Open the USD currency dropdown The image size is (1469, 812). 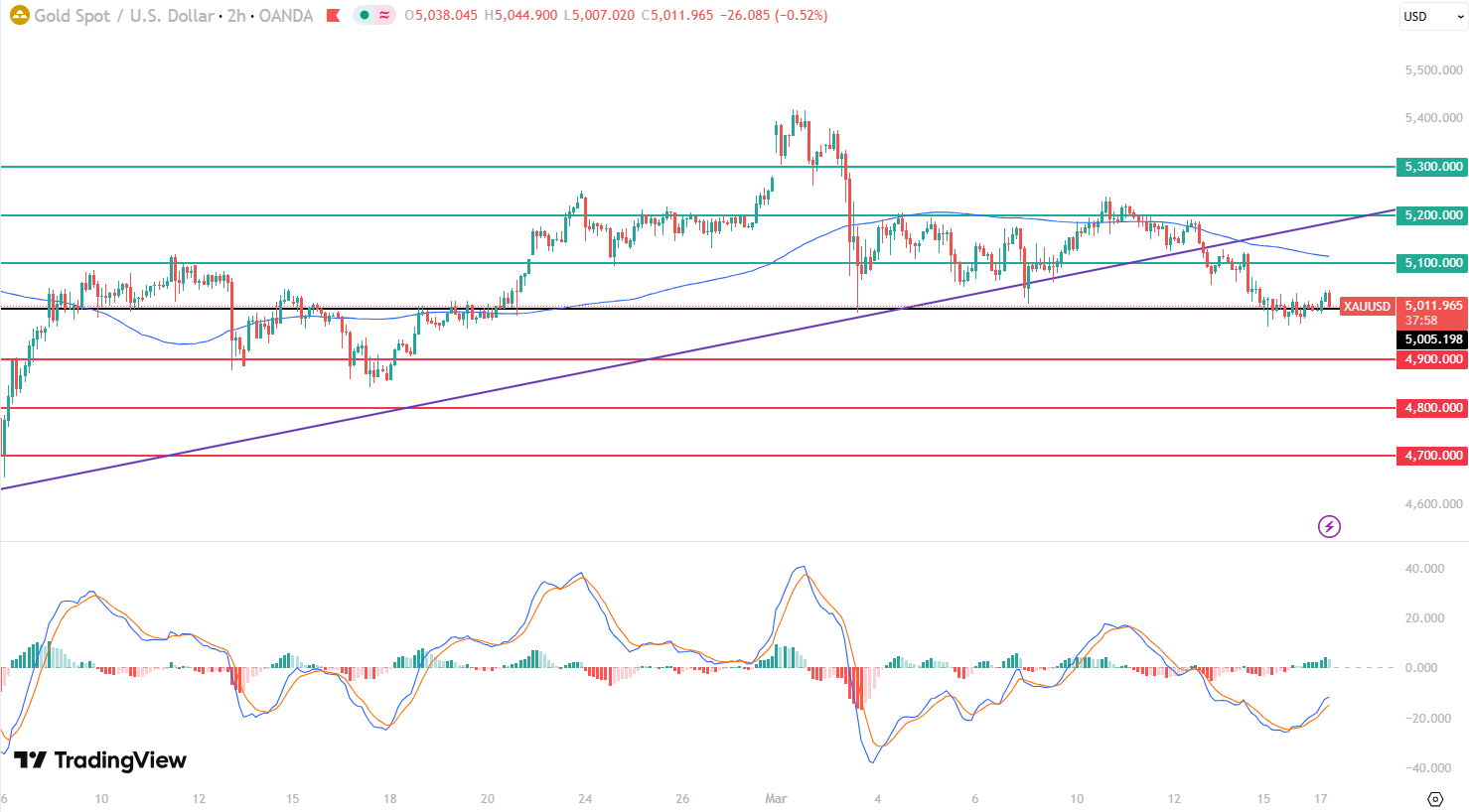pyautogui.click(x=1431, y=16)
